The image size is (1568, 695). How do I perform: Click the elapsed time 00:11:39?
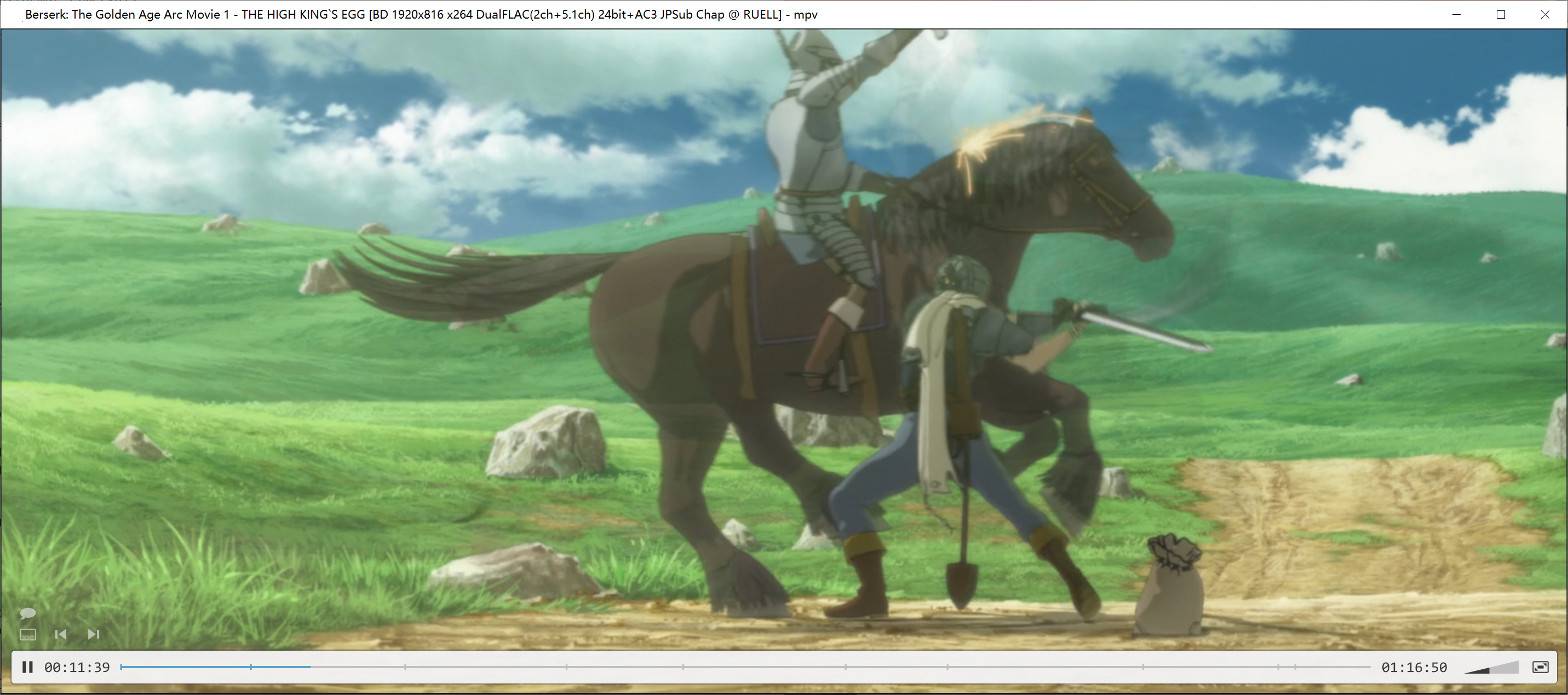[x=77, y=668]
